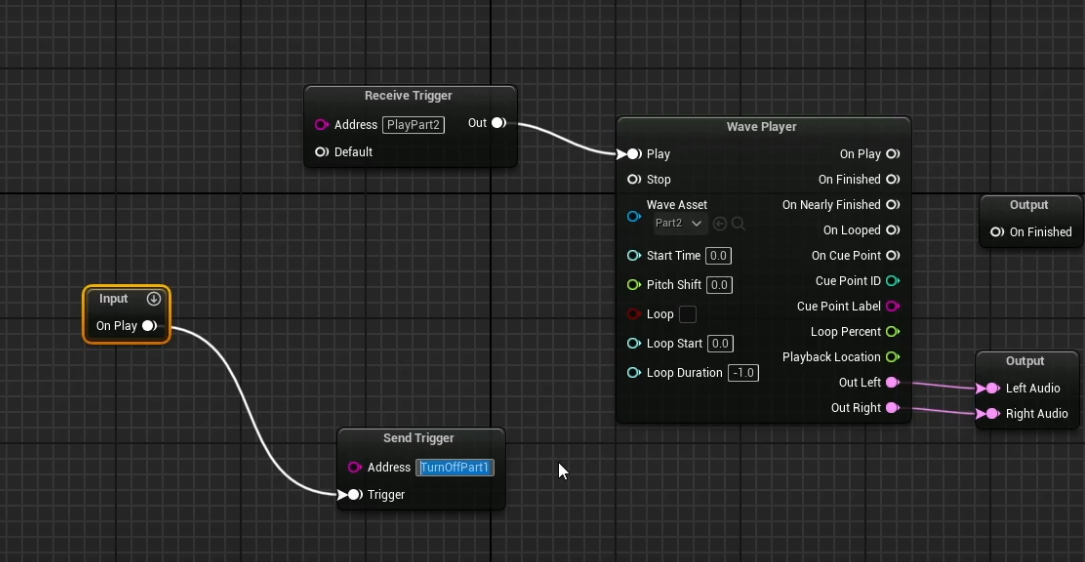Click the TurnOffPart1 address field
This screenshot has height=562, width=1085.
(455, 468)
